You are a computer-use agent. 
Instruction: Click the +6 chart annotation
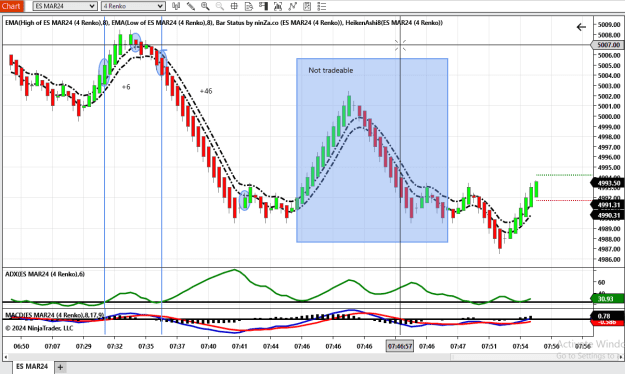pos(126,87)
